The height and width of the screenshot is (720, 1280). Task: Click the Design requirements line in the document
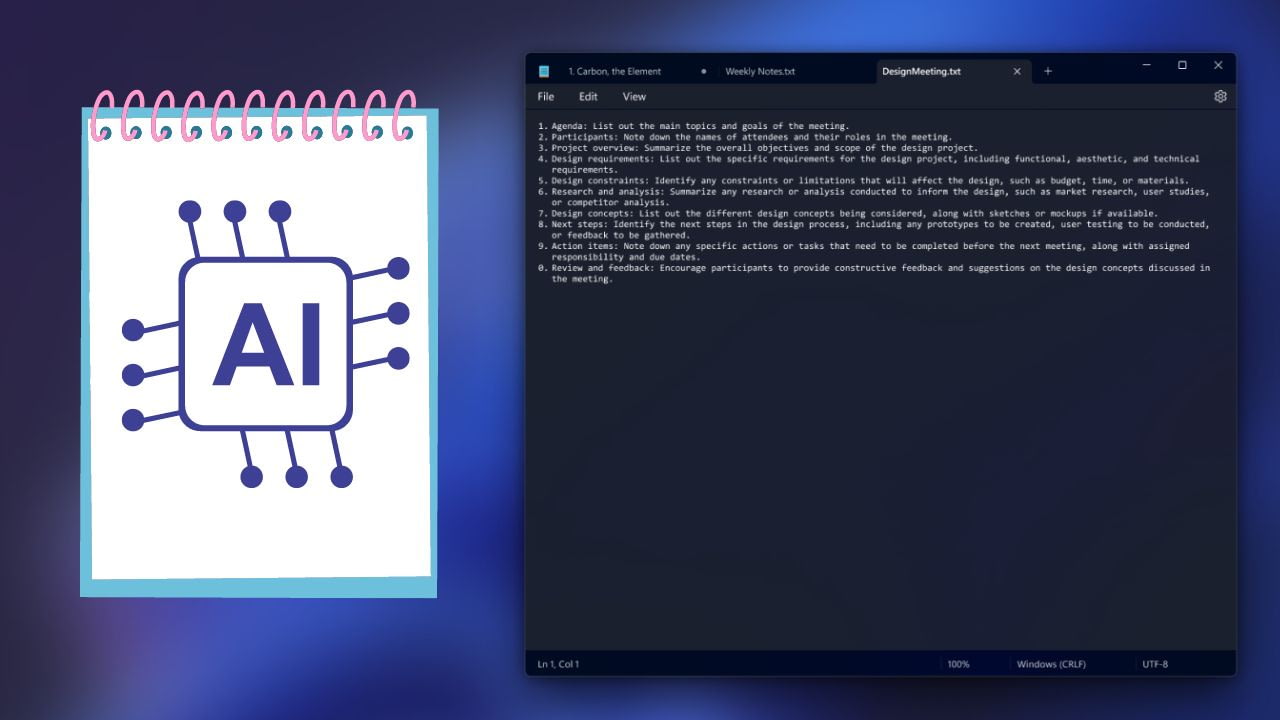(800, 158)
